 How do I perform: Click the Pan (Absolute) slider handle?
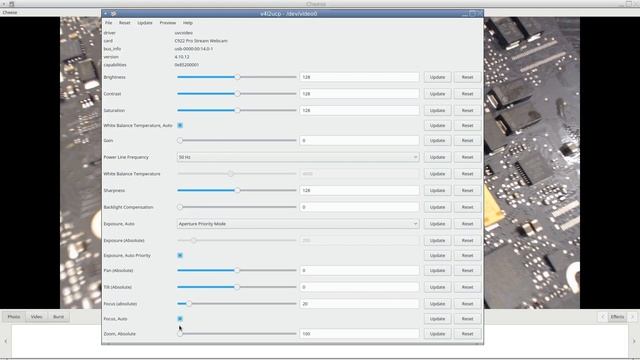[x=237, y=270]
